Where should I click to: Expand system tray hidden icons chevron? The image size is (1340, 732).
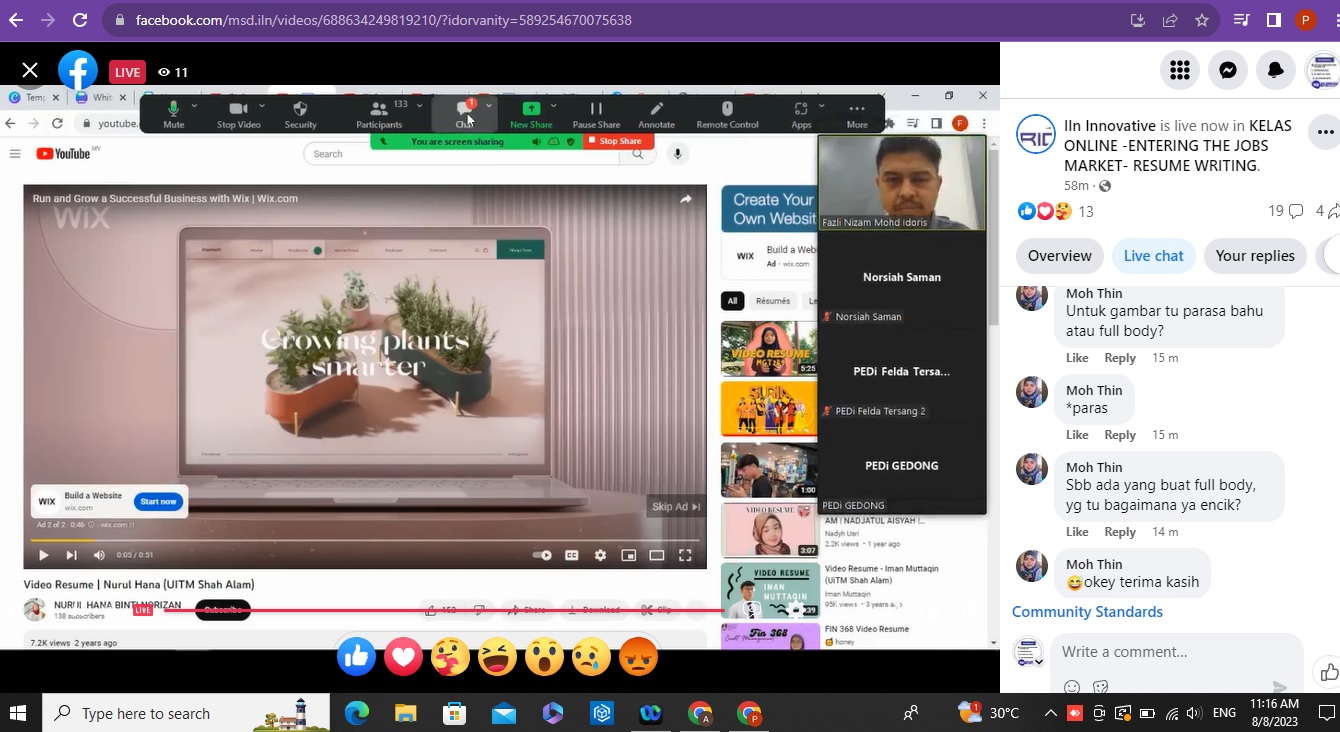1050,713
